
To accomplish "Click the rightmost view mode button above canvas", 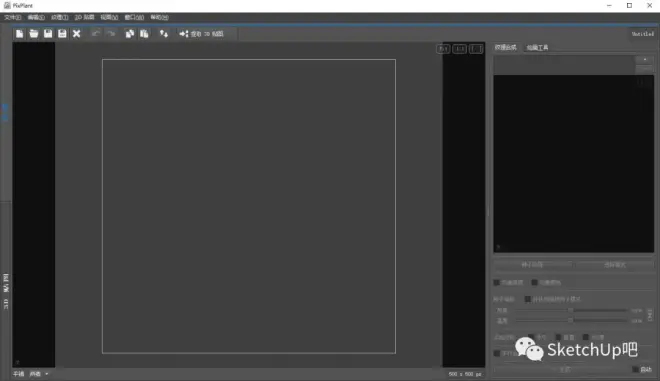I will click(x=476, y=49).
